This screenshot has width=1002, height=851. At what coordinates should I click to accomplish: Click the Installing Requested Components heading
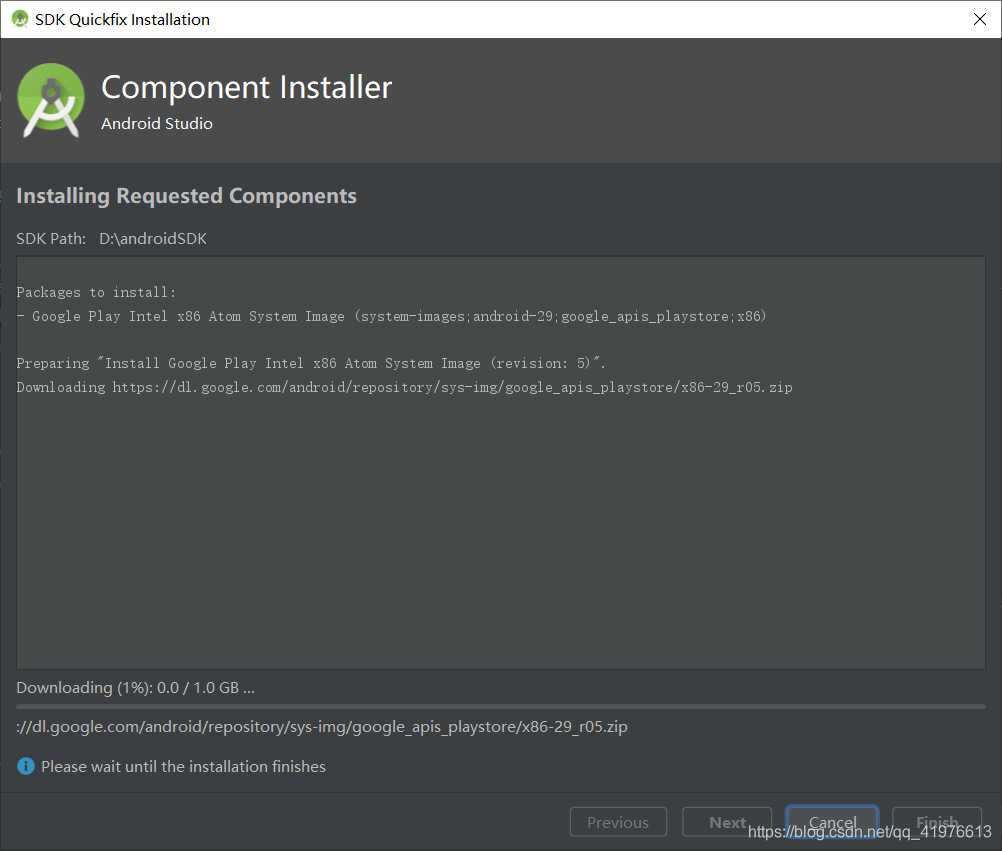(x=186, y=196)
